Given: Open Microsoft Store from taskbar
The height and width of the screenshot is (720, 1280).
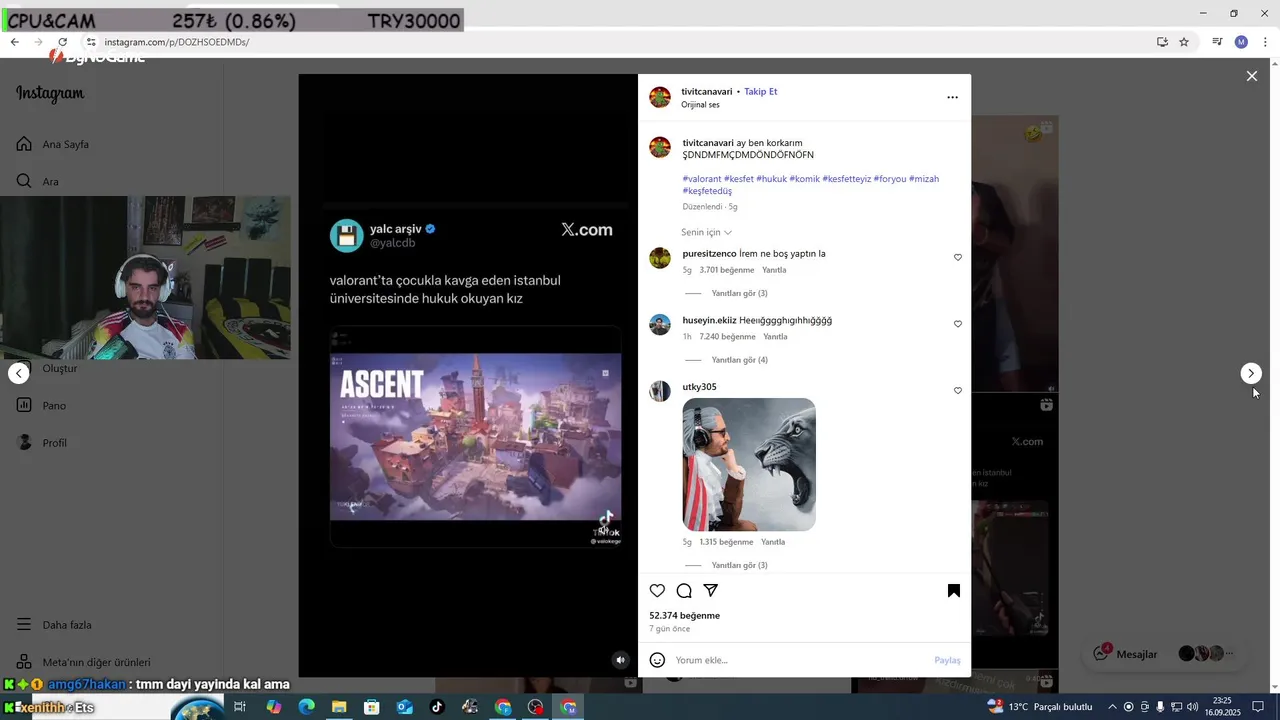Looking at the screenshot, I should pyautogui.click(x=371, y=707).
